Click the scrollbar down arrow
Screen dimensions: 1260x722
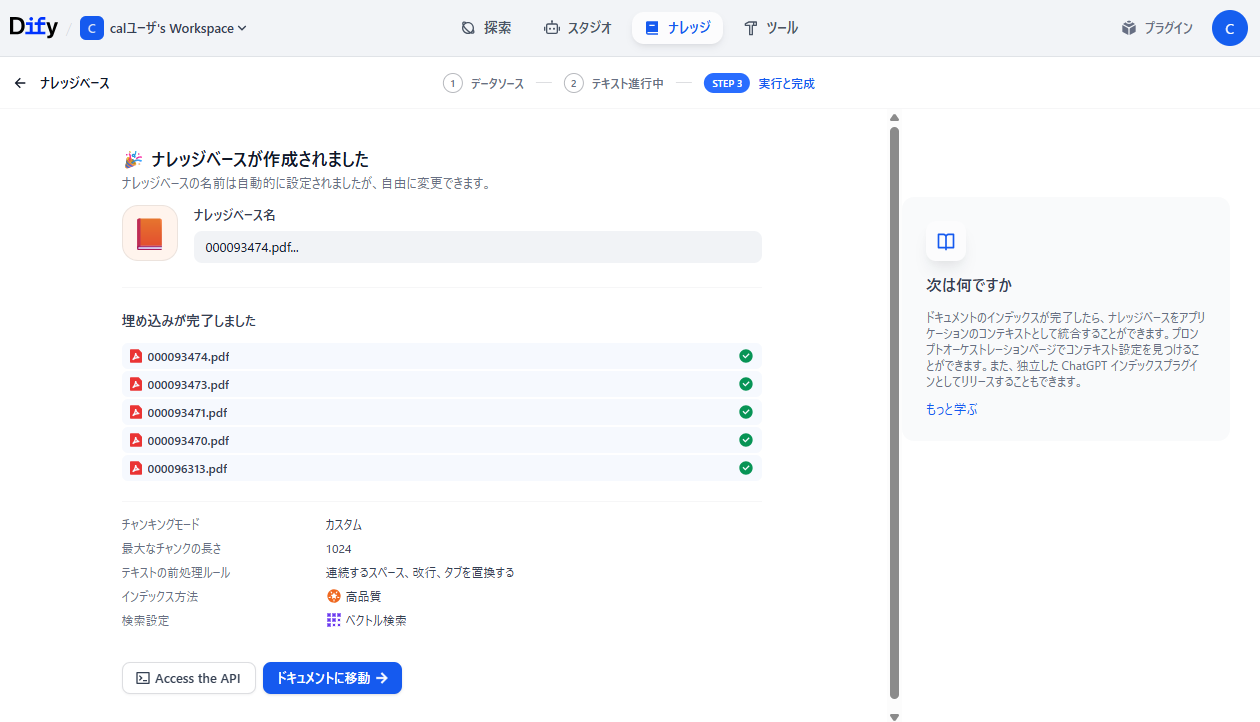(893, 714)
